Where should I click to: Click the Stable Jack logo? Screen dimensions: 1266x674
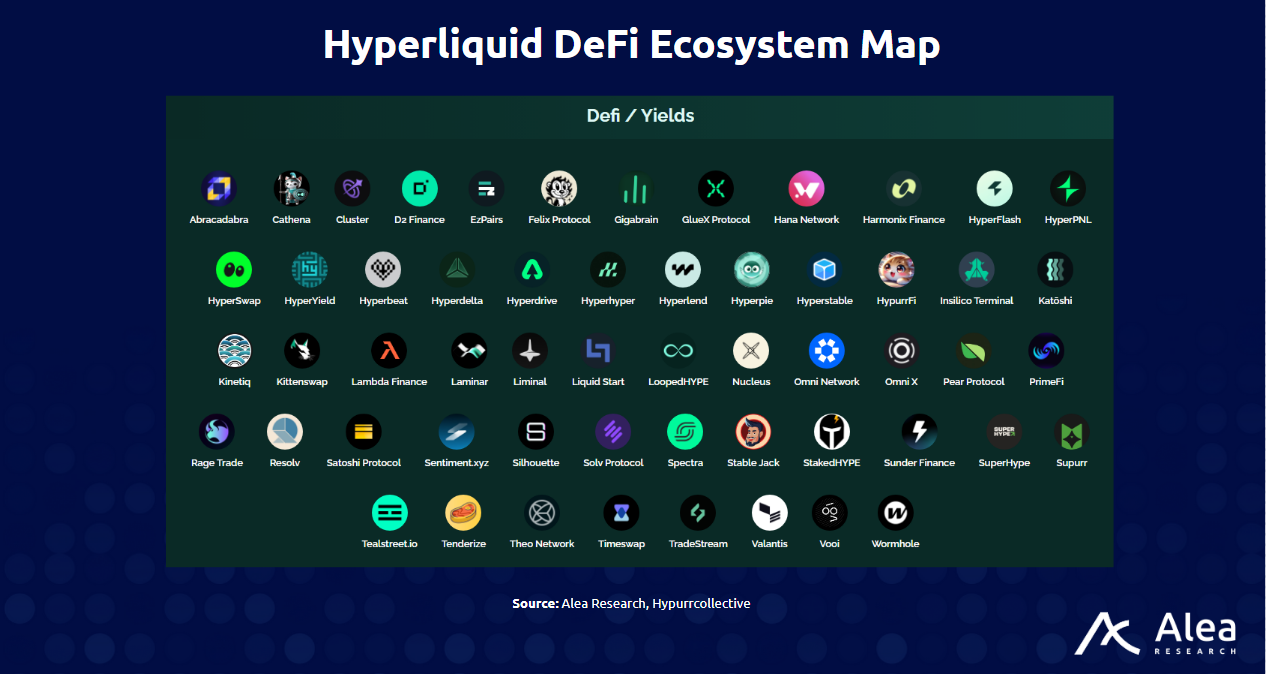(x=753, y=432)
